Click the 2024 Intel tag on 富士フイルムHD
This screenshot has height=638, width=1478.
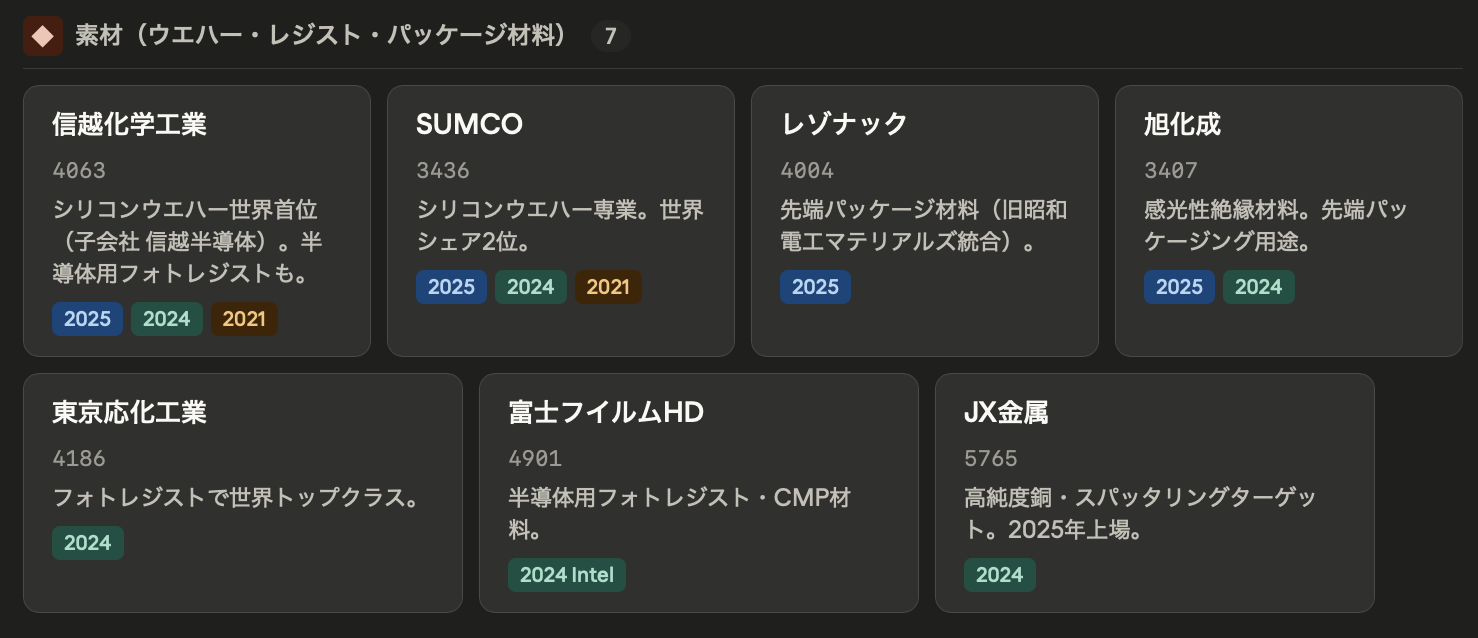tap(567, 575)
